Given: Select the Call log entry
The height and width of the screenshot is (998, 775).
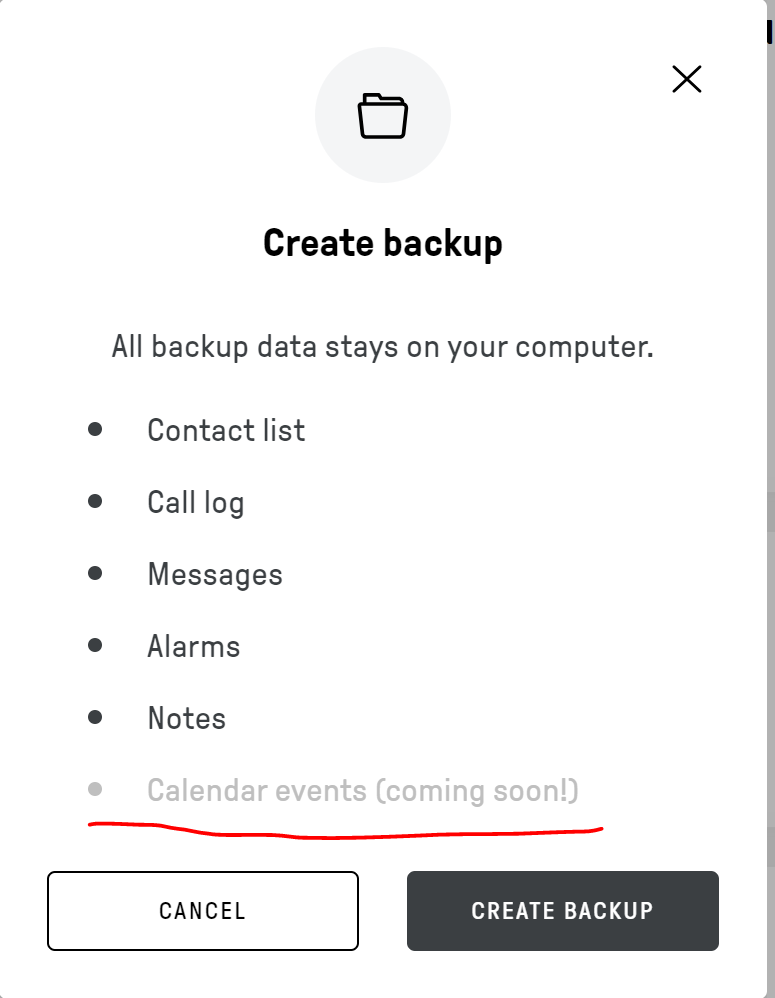Looking at the screenshot, I should [195, 503].
